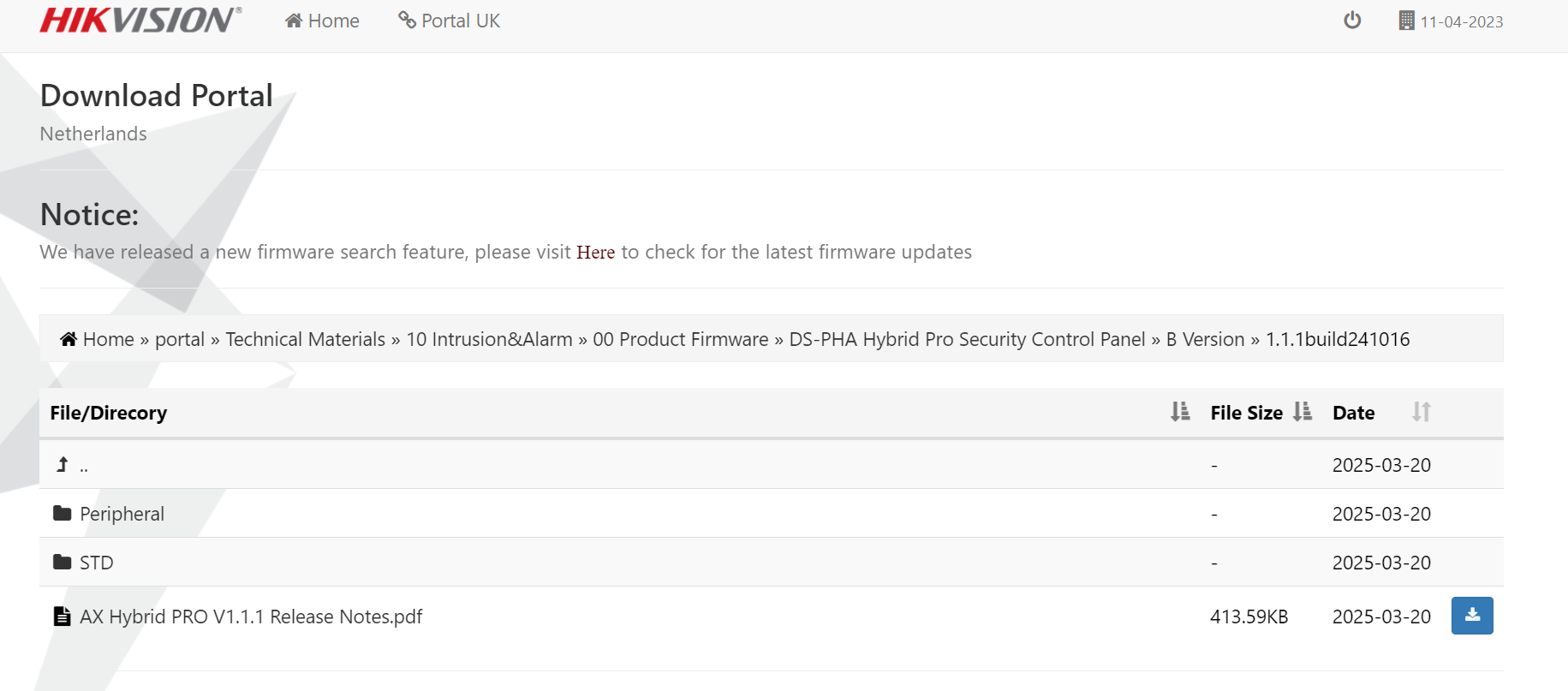Click the Peripheral folder icon

pyautogui.click(x=62, y=514)
